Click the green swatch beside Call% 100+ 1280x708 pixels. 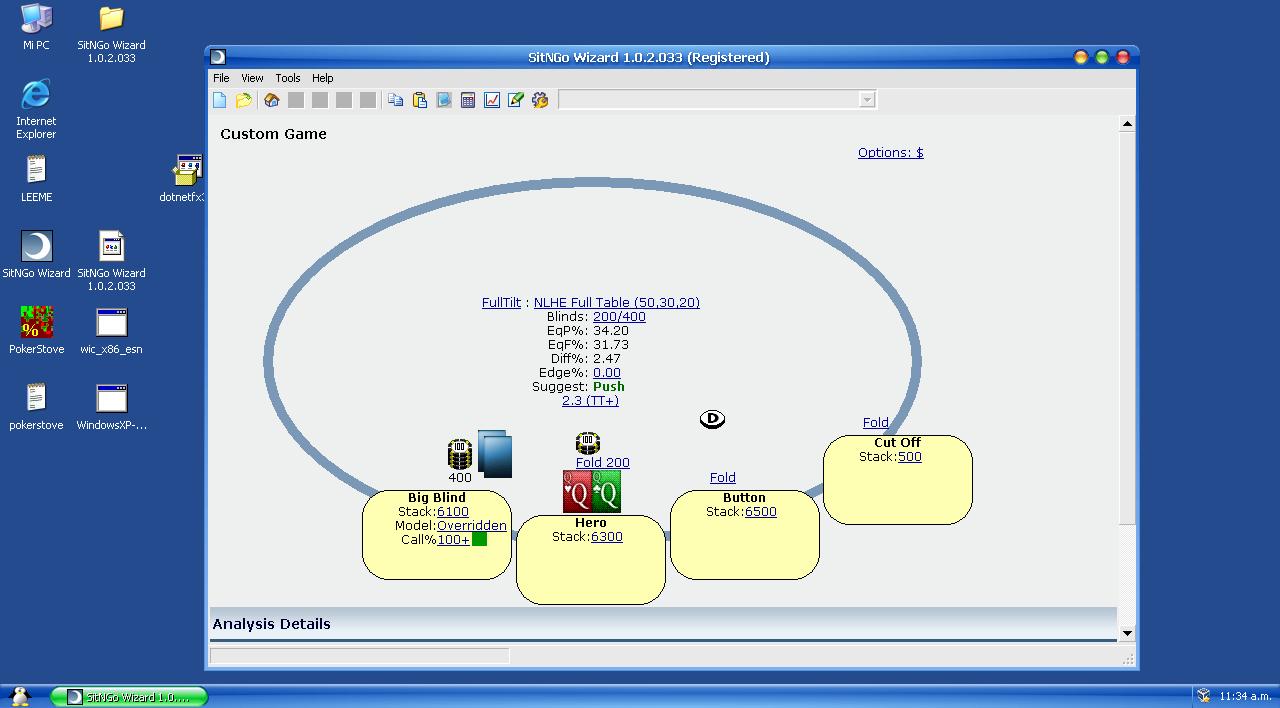pyautogui.click(x=479, y=539)
